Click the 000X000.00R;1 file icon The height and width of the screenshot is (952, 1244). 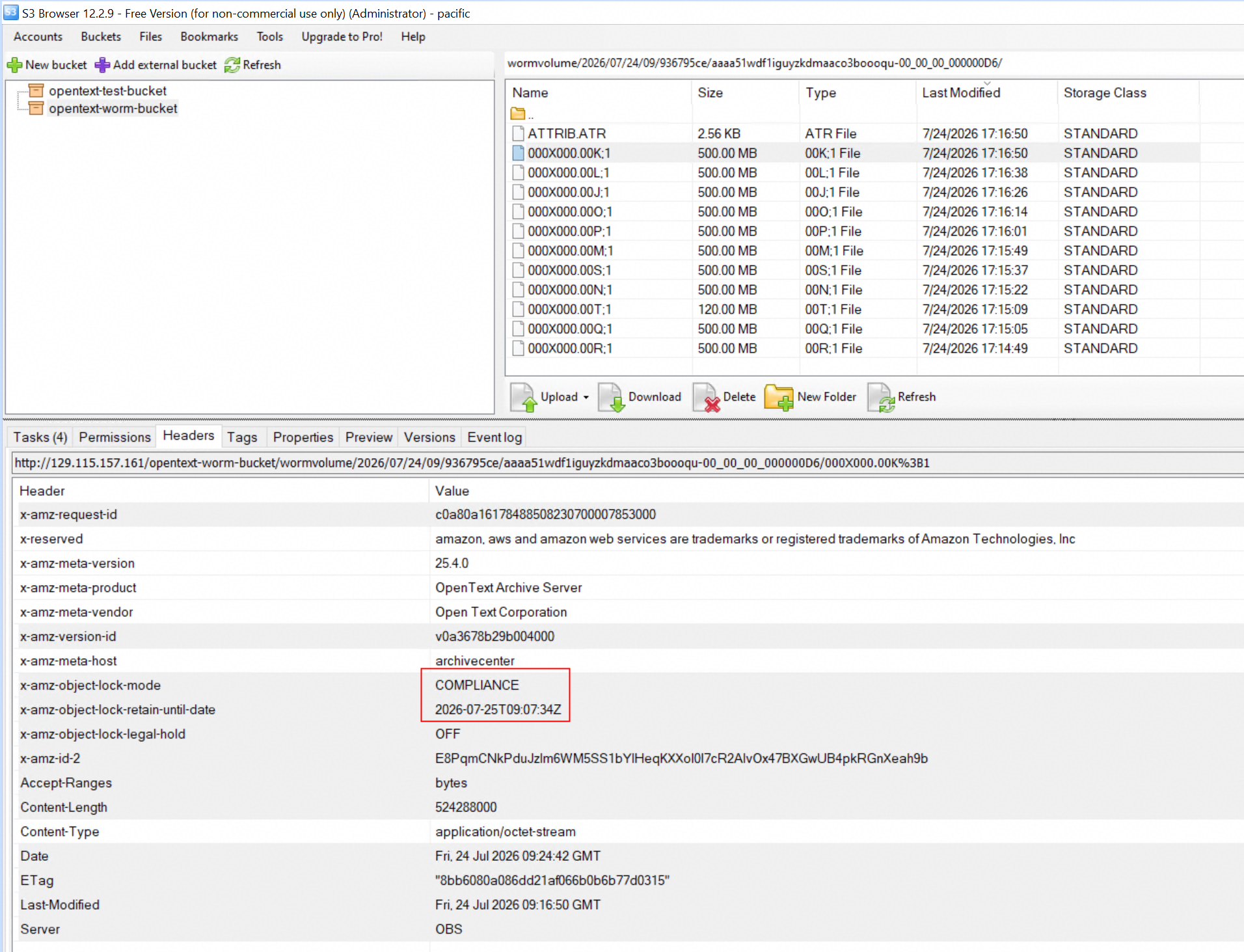pos(518,348)
